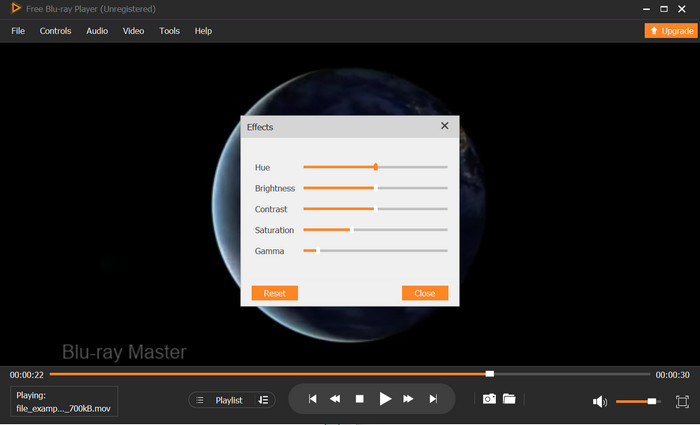The width and height of the screenshot is (700, 425).
Task: Skip to next track
Action: point(433,399)
